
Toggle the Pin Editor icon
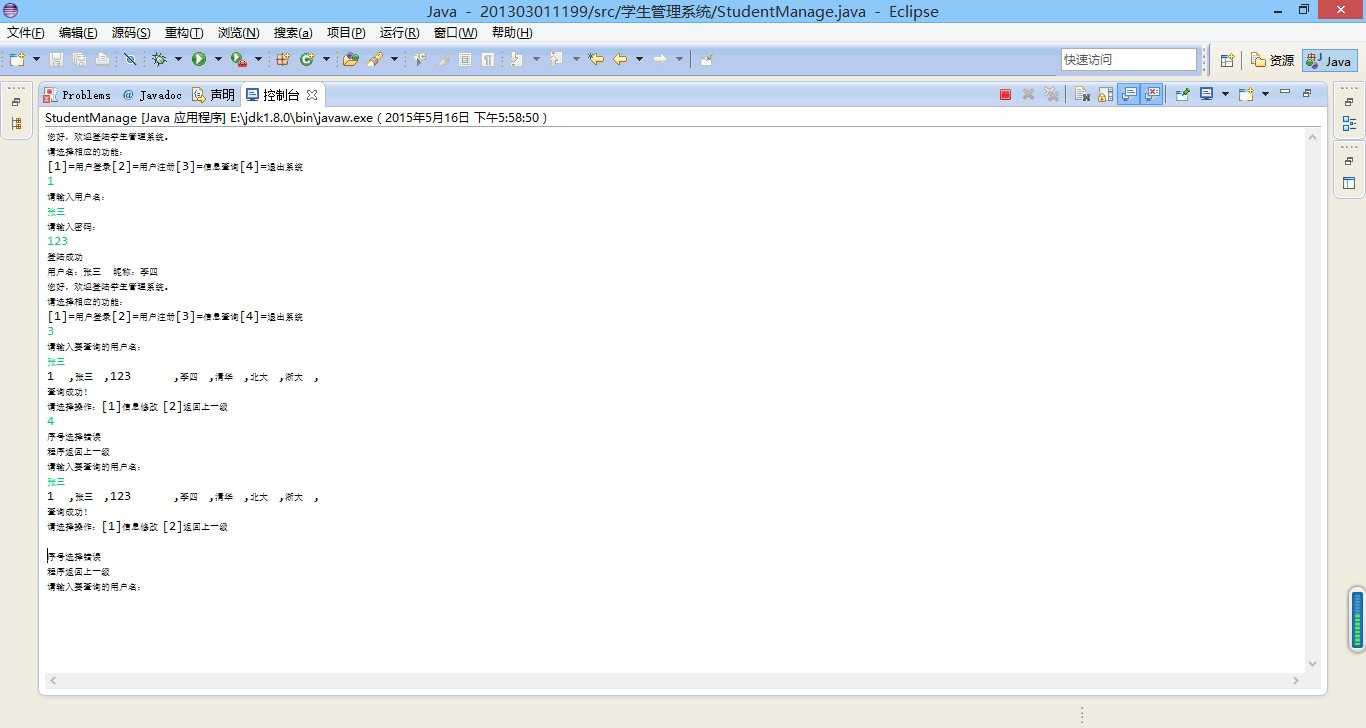pos(706,60)
